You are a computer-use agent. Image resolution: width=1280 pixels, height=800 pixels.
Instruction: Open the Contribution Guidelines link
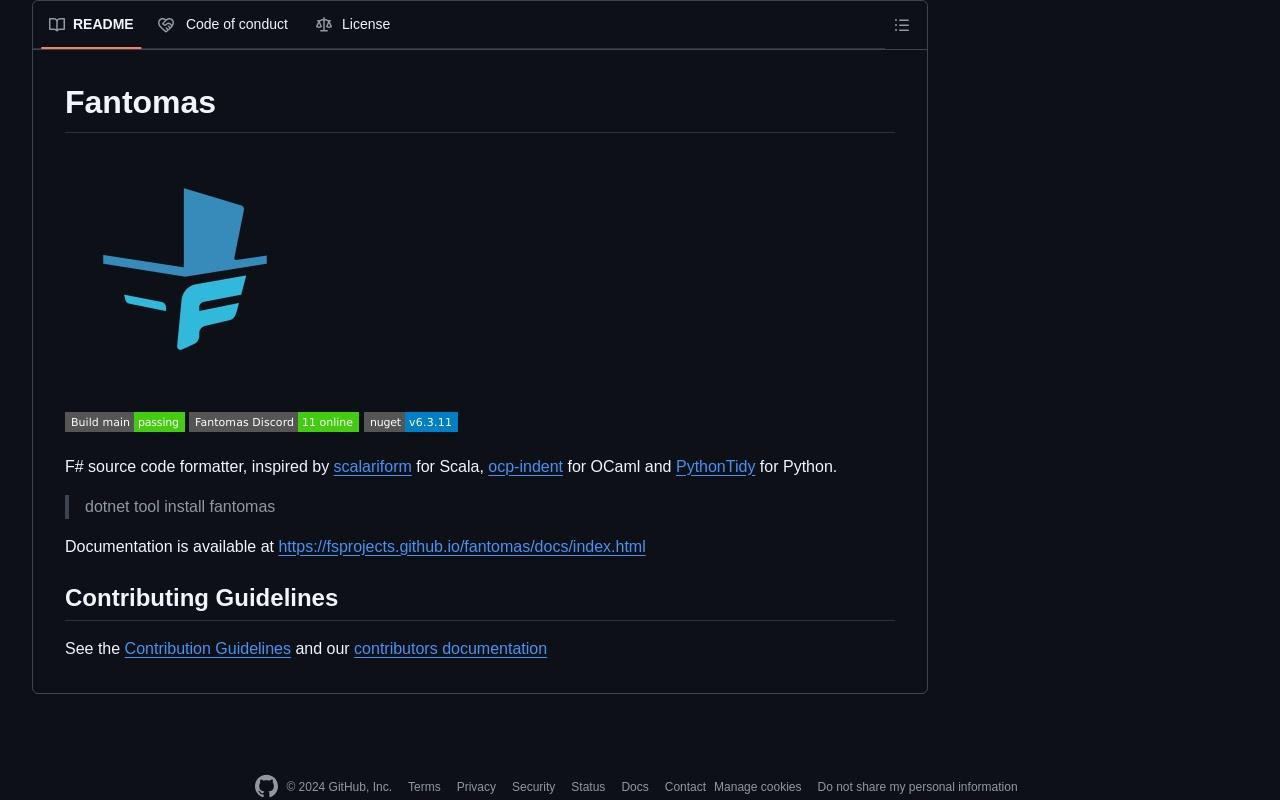coord(207,649)
